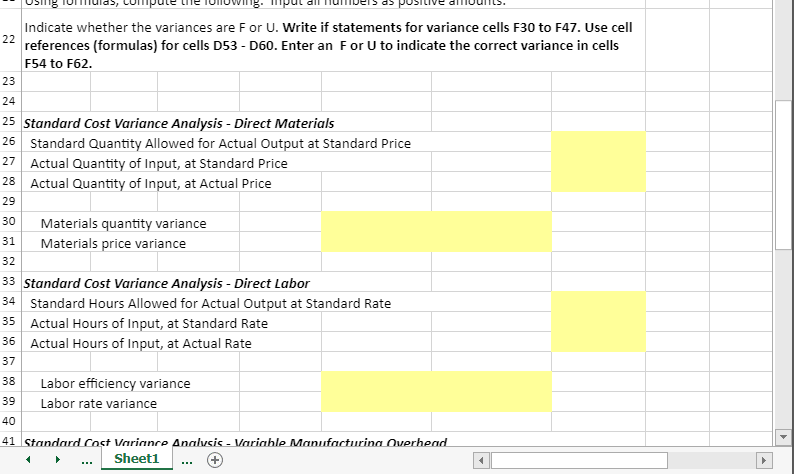The width and height of the screenshot is (794, 474).
Task: Select 'Materials quantity variance' label cell
Action: pos(123,223)
